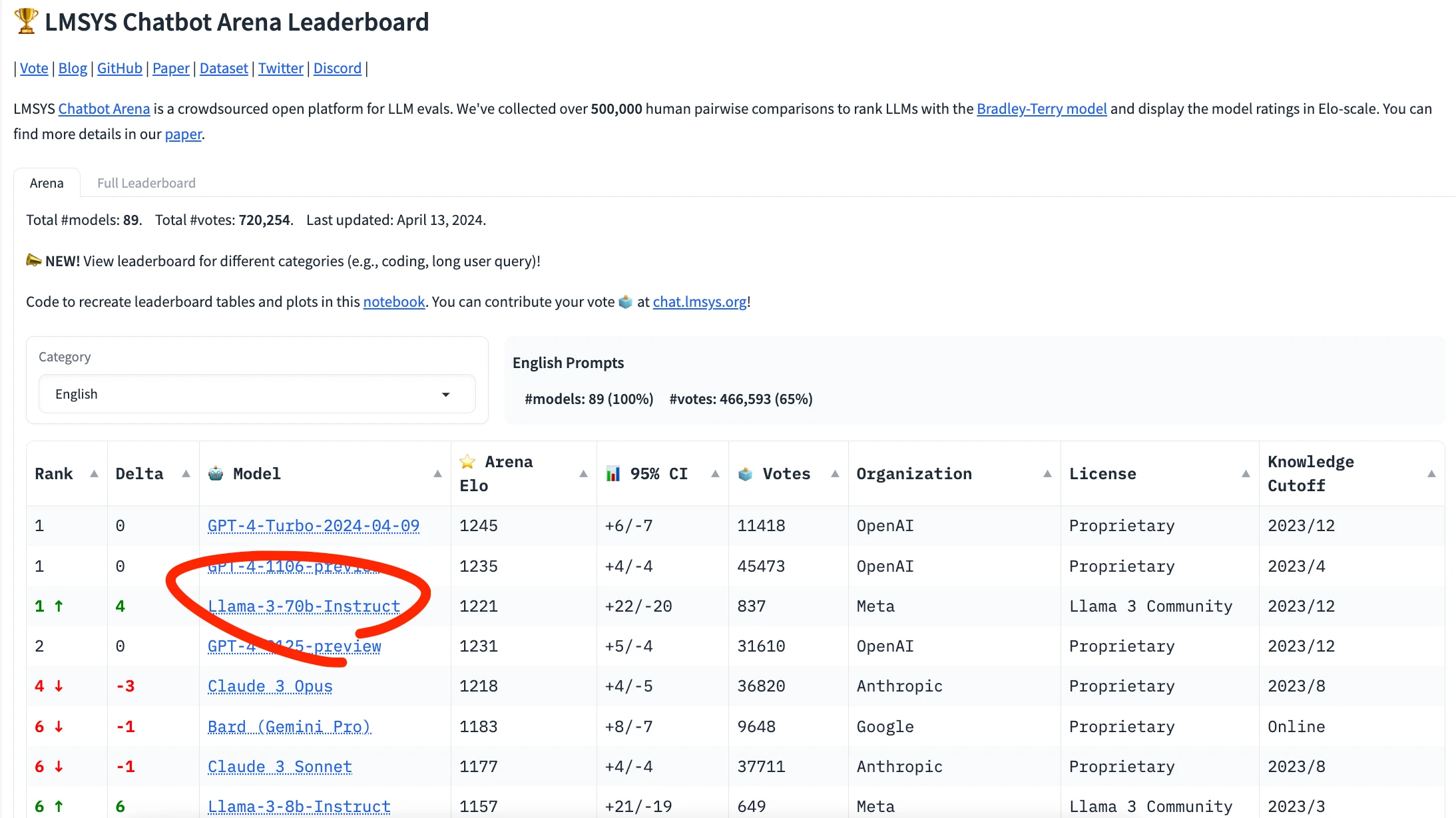The width and height of the screenshot is (1456, 818).
Task: Open GPT-4-Turbo-2024-04-09 model link
Action: tap(314, 526)
